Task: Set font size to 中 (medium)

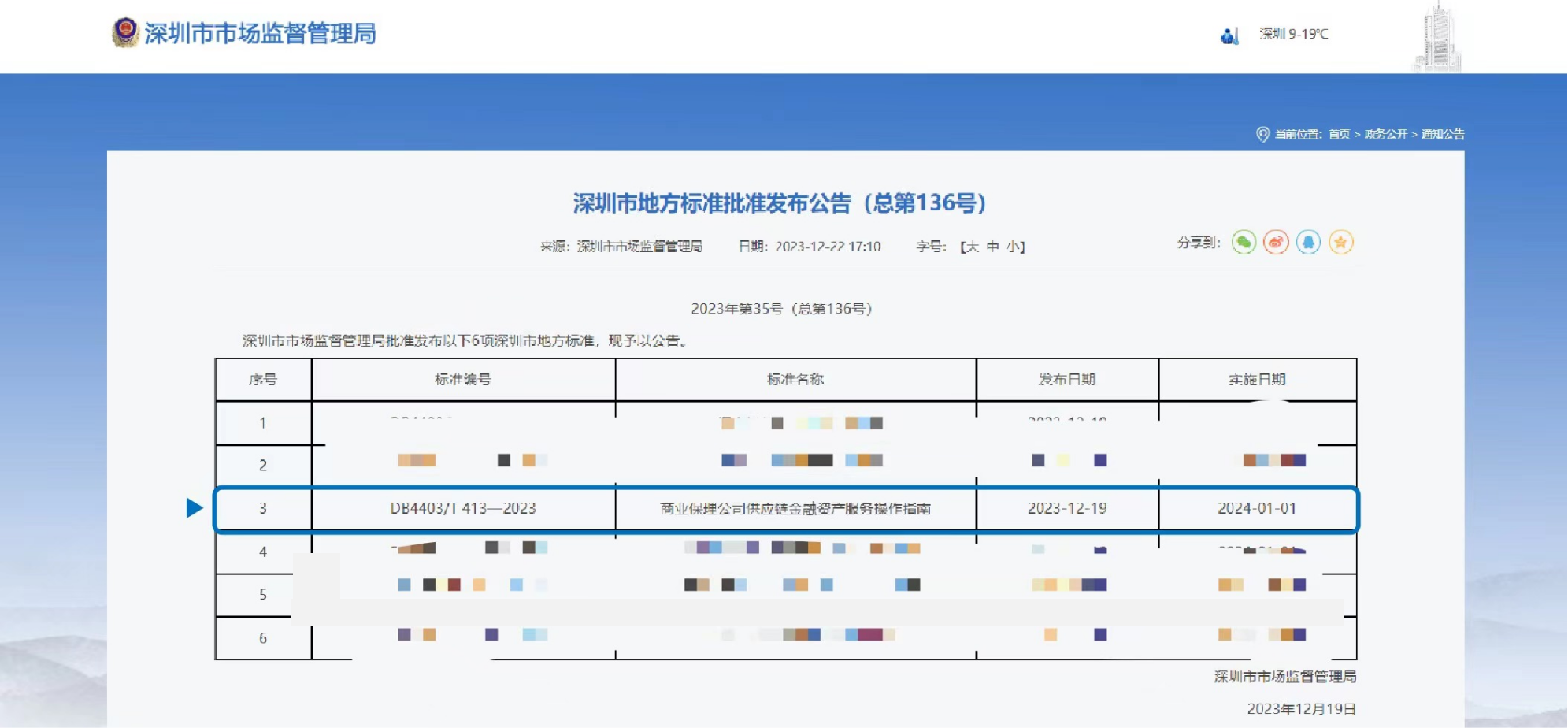Action: 992,247
